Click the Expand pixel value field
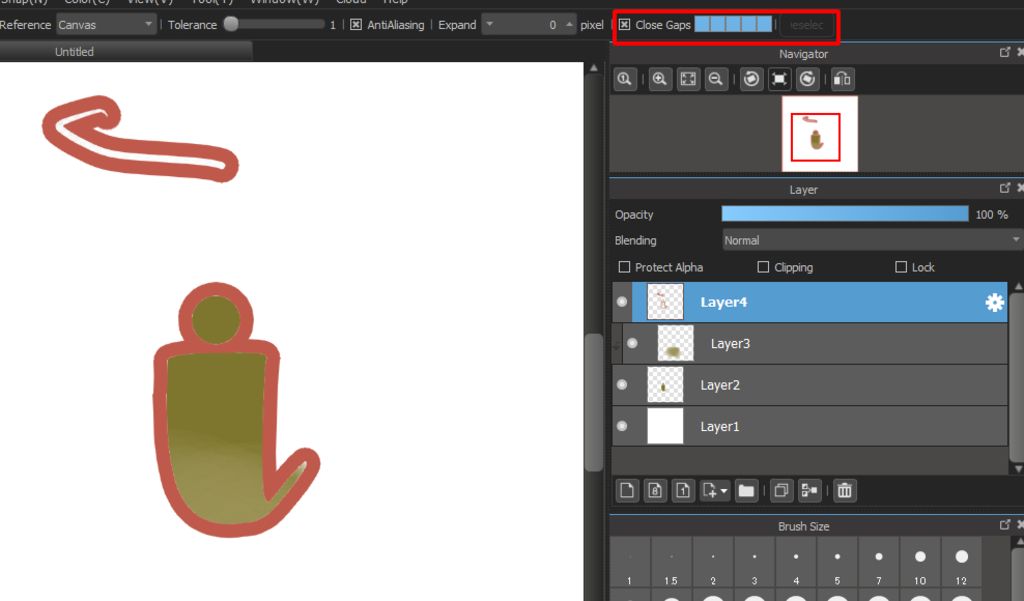 point(529,25)
